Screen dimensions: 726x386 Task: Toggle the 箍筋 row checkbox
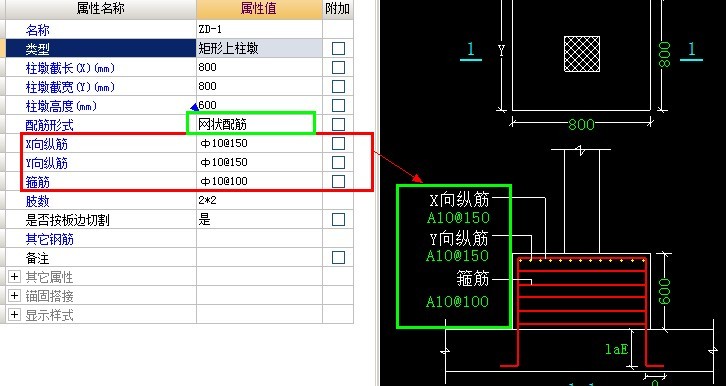point(338,181)
